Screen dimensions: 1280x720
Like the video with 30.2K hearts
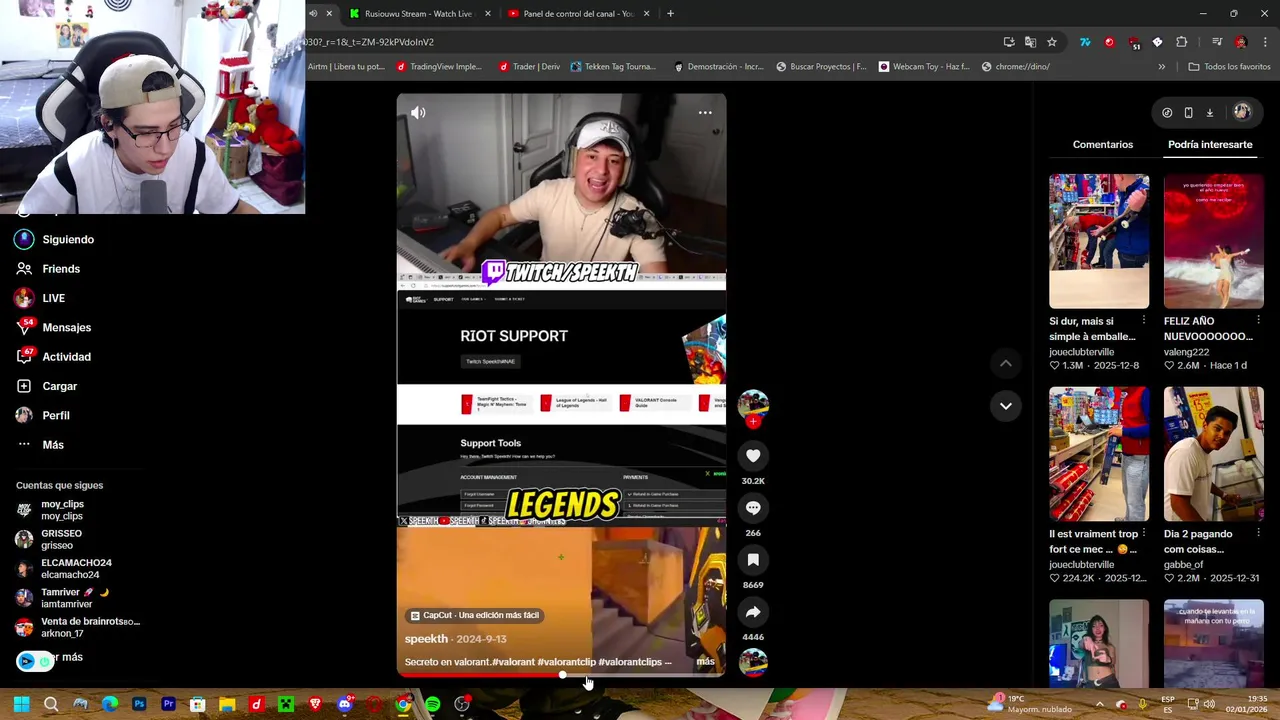point(753,456)
